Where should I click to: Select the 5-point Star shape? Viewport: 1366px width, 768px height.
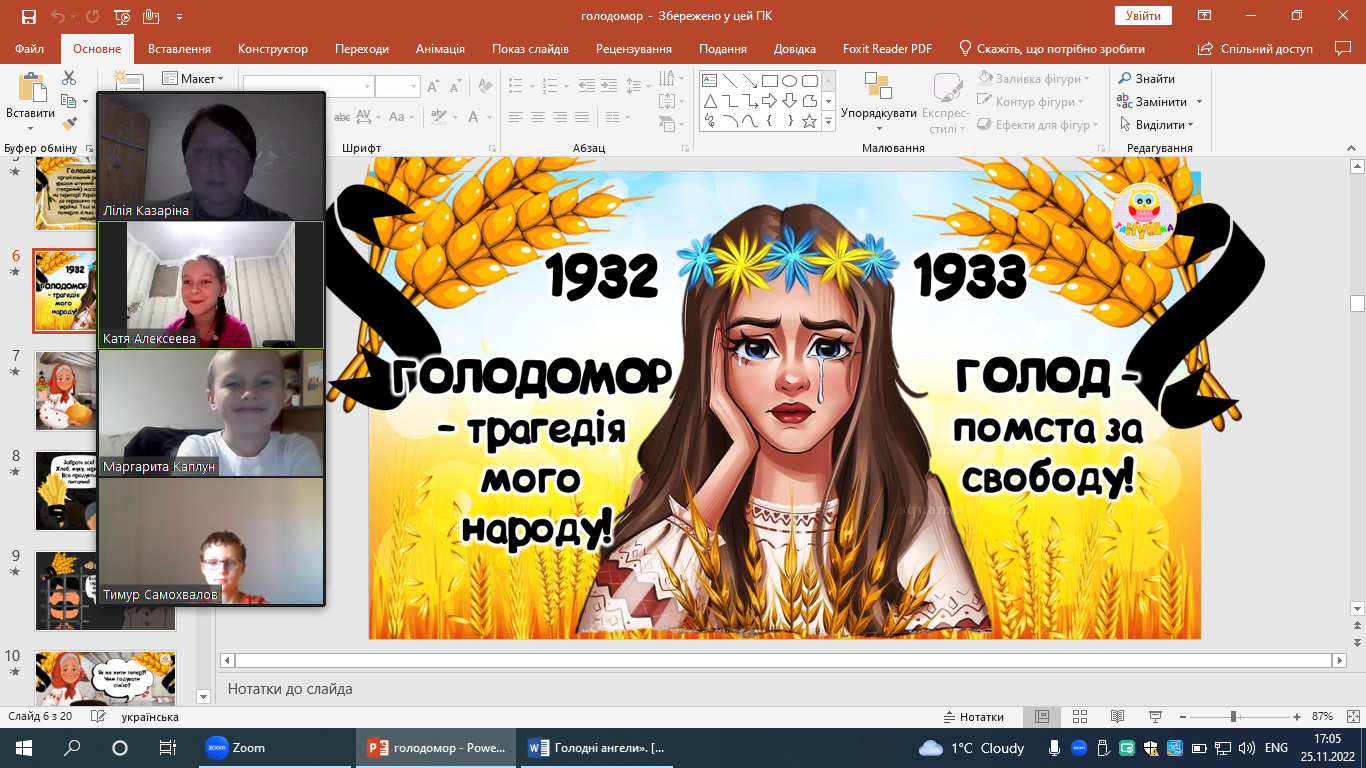pos(810,121)
